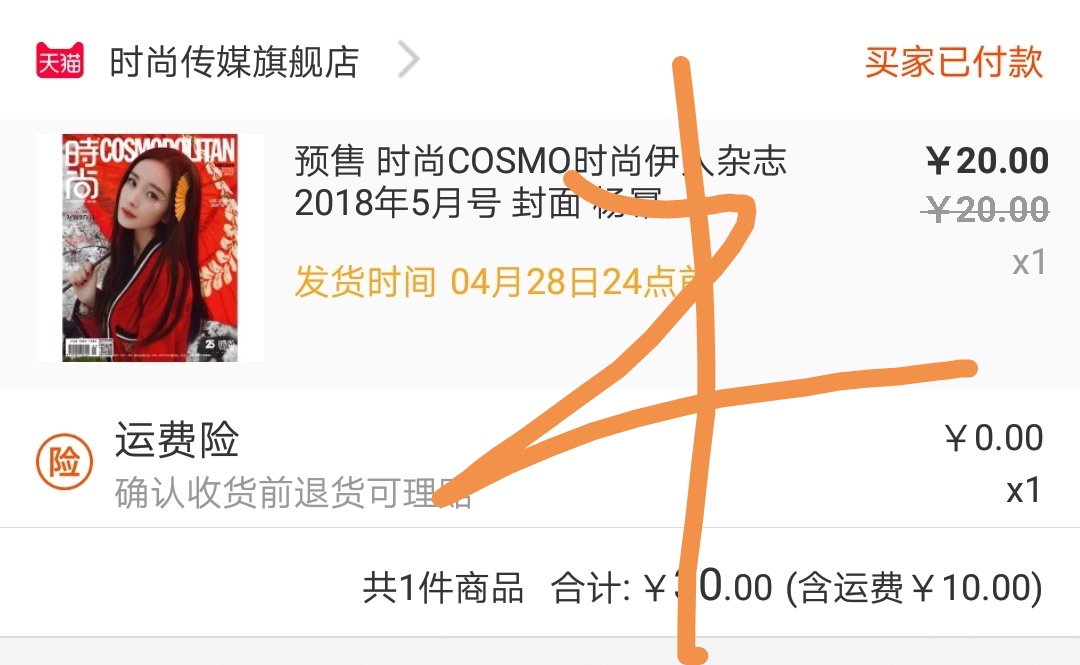Click the 共1件商品 item count
Screen dimensions: 1080x665
[x=443, y=589]
